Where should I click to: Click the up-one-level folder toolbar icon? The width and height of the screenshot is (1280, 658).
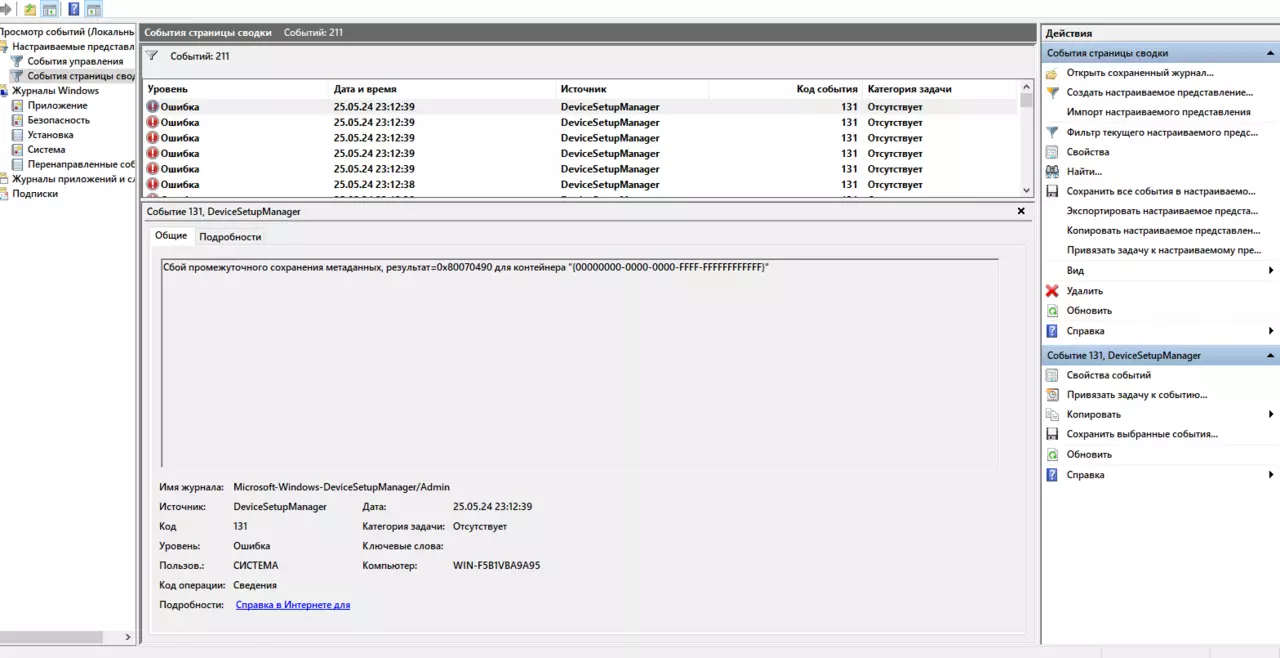click(x=30, y=9)
